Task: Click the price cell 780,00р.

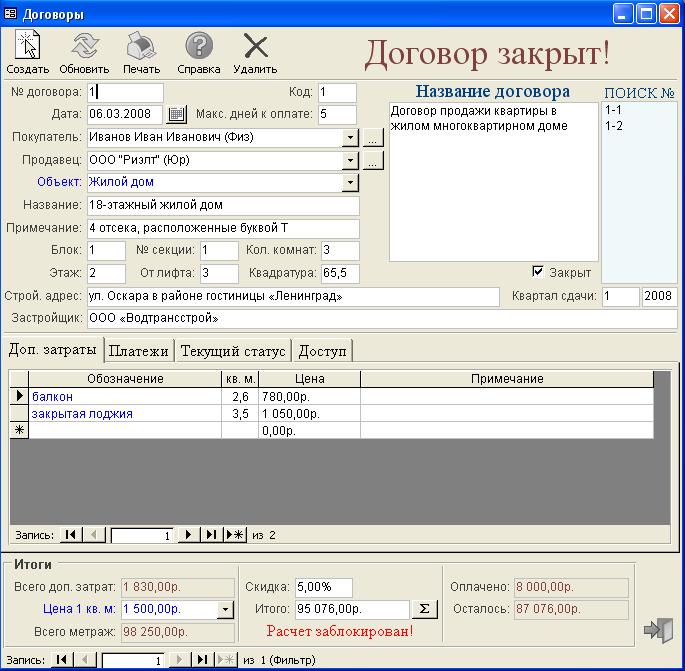Action: (309, 396)
